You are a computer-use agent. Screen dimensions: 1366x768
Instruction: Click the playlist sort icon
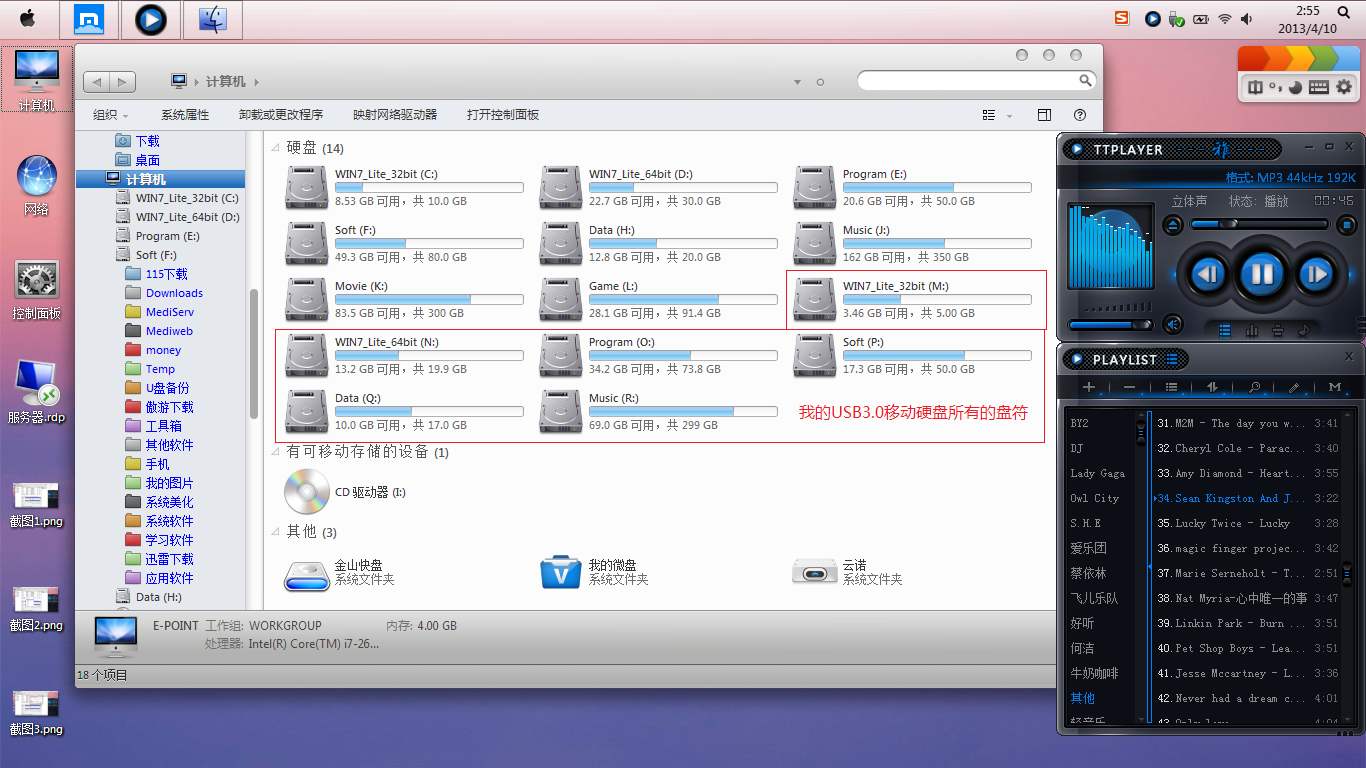pos(1212,387)
